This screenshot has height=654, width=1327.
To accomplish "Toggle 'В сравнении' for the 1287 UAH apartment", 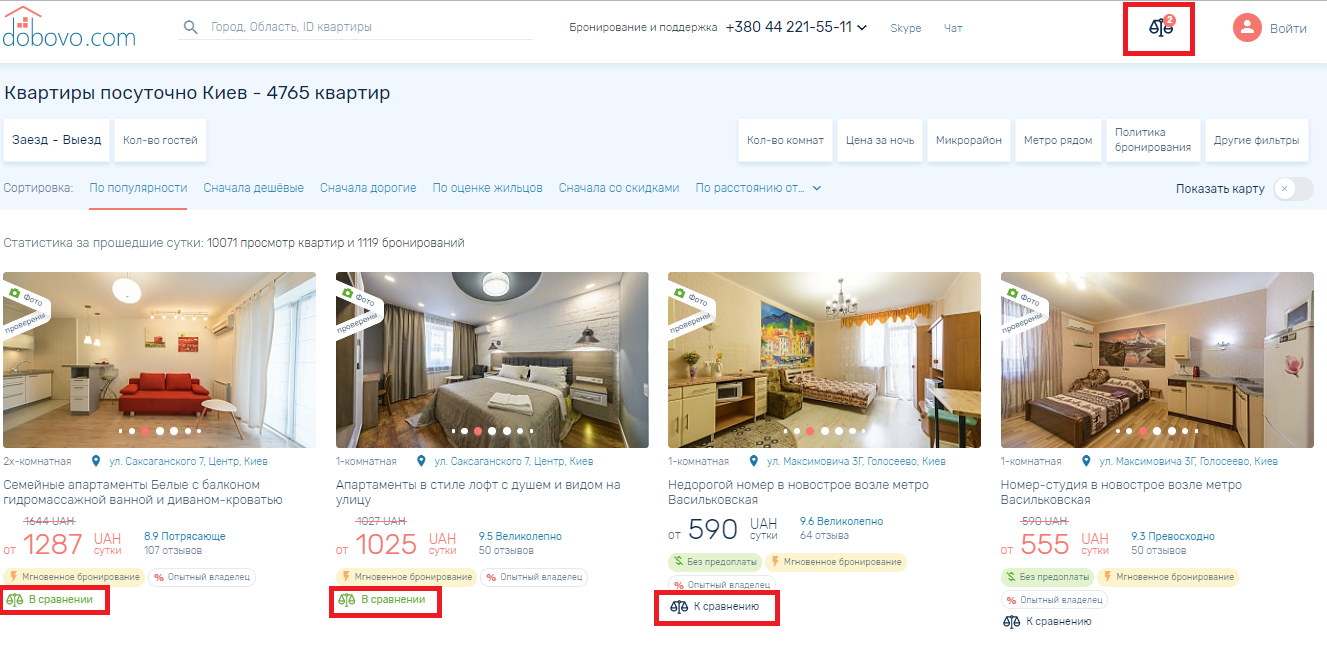I will (x=49, y=600).
